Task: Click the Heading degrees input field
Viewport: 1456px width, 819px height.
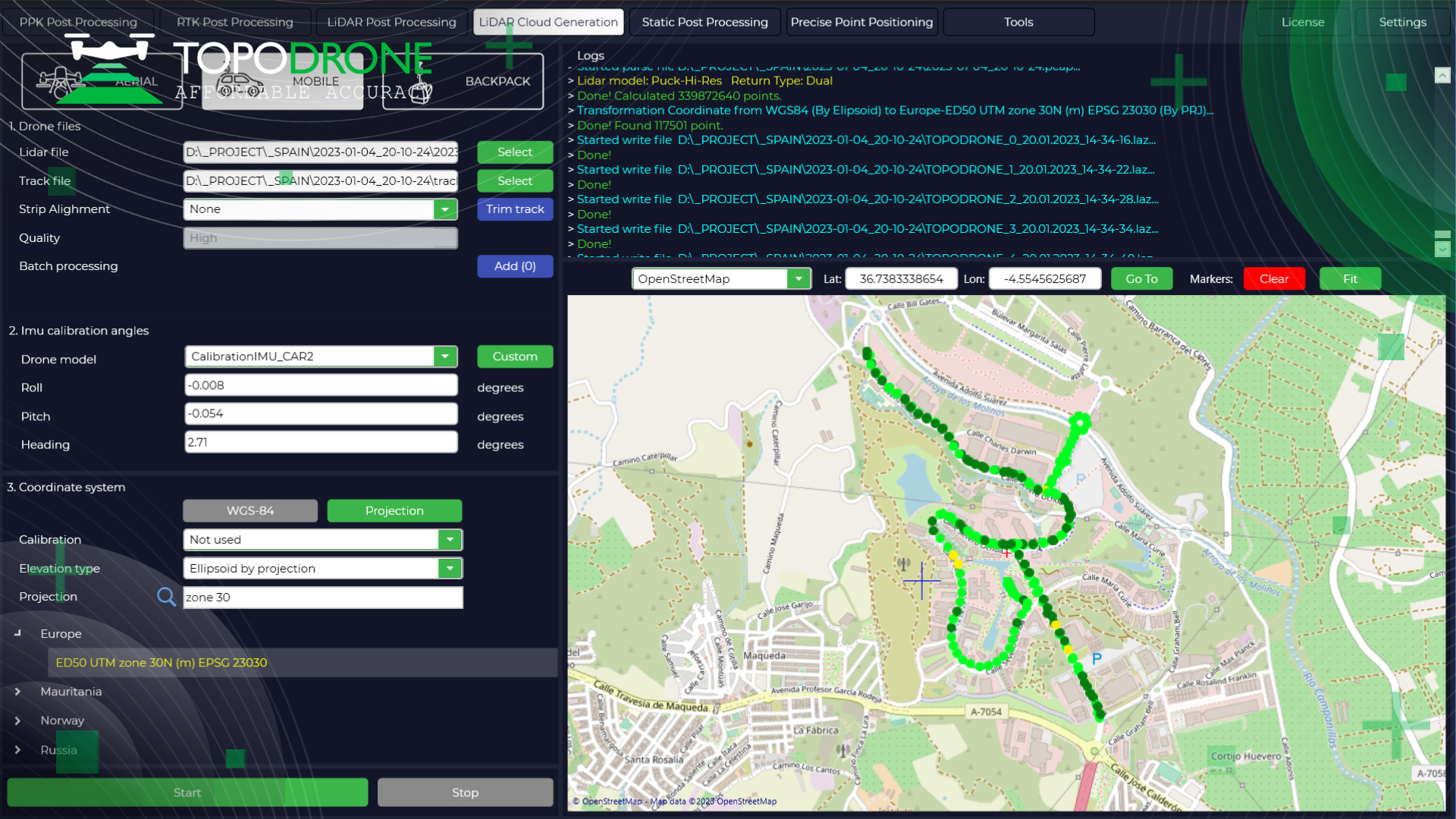Action: [321, 442]
